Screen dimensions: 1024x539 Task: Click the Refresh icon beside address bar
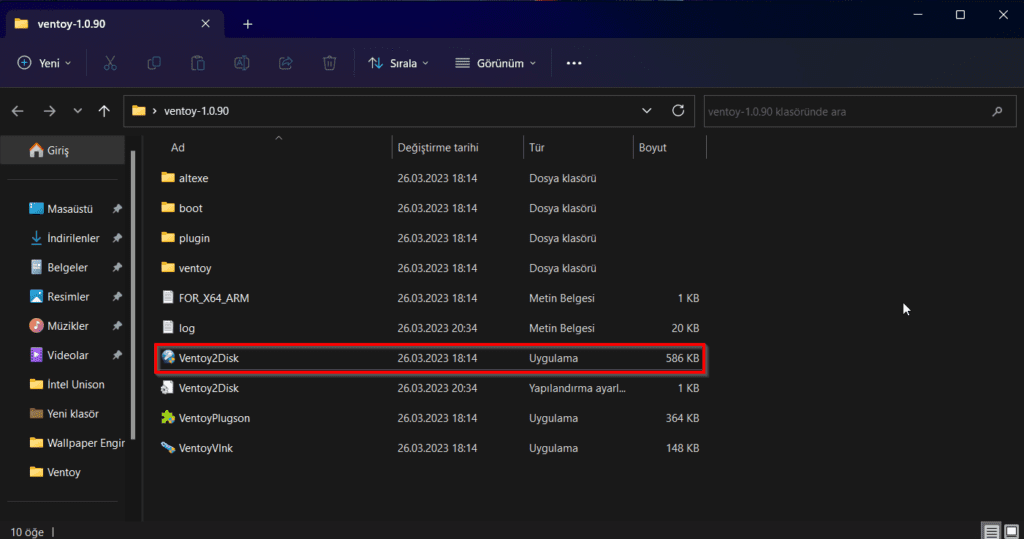coord(678,110)
